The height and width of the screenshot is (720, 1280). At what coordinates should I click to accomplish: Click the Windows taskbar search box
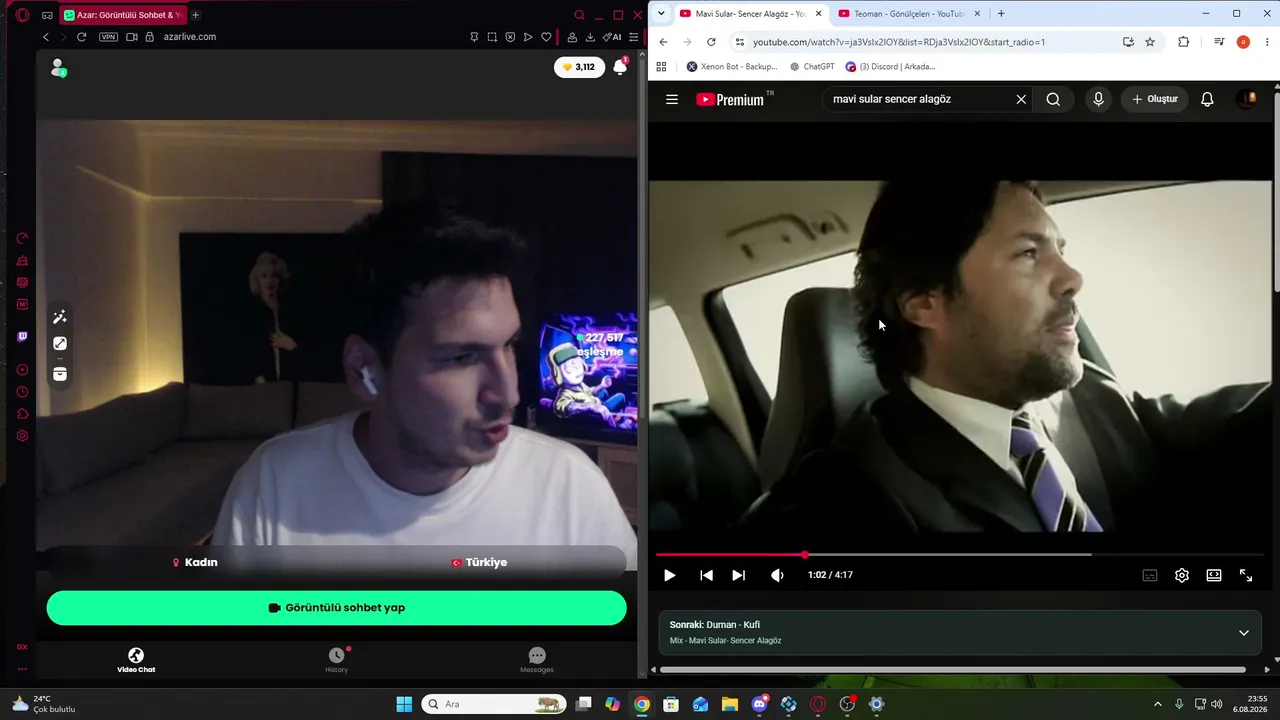pos(494,704)
